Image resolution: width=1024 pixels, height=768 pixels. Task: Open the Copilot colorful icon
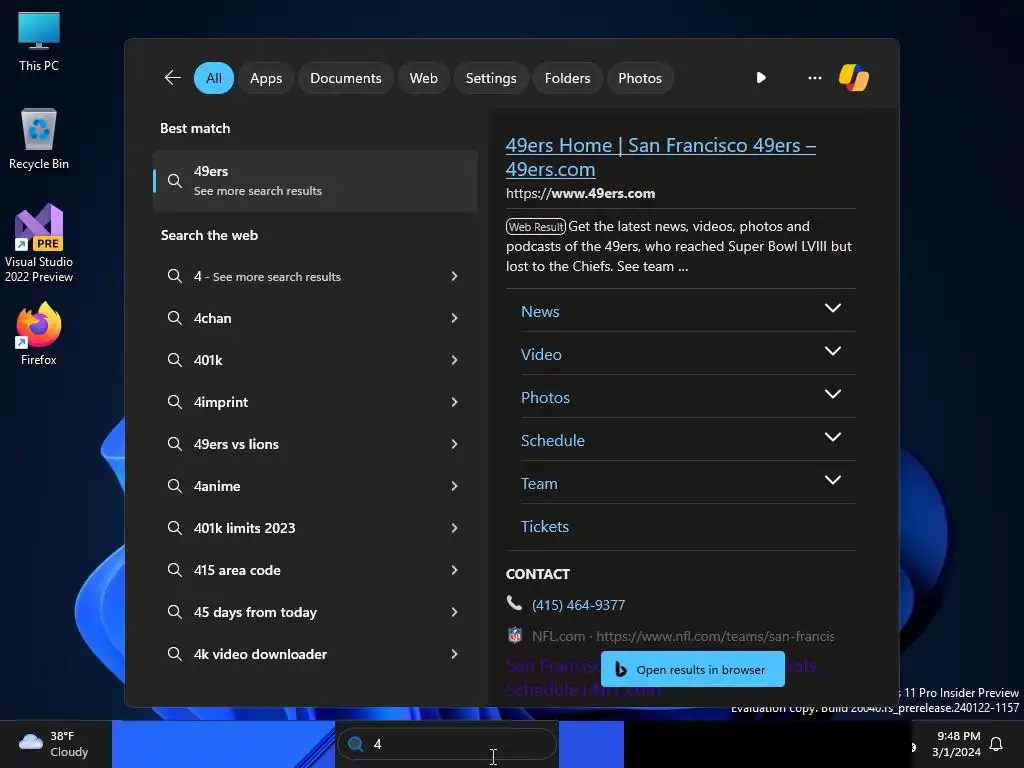point(854,78)
